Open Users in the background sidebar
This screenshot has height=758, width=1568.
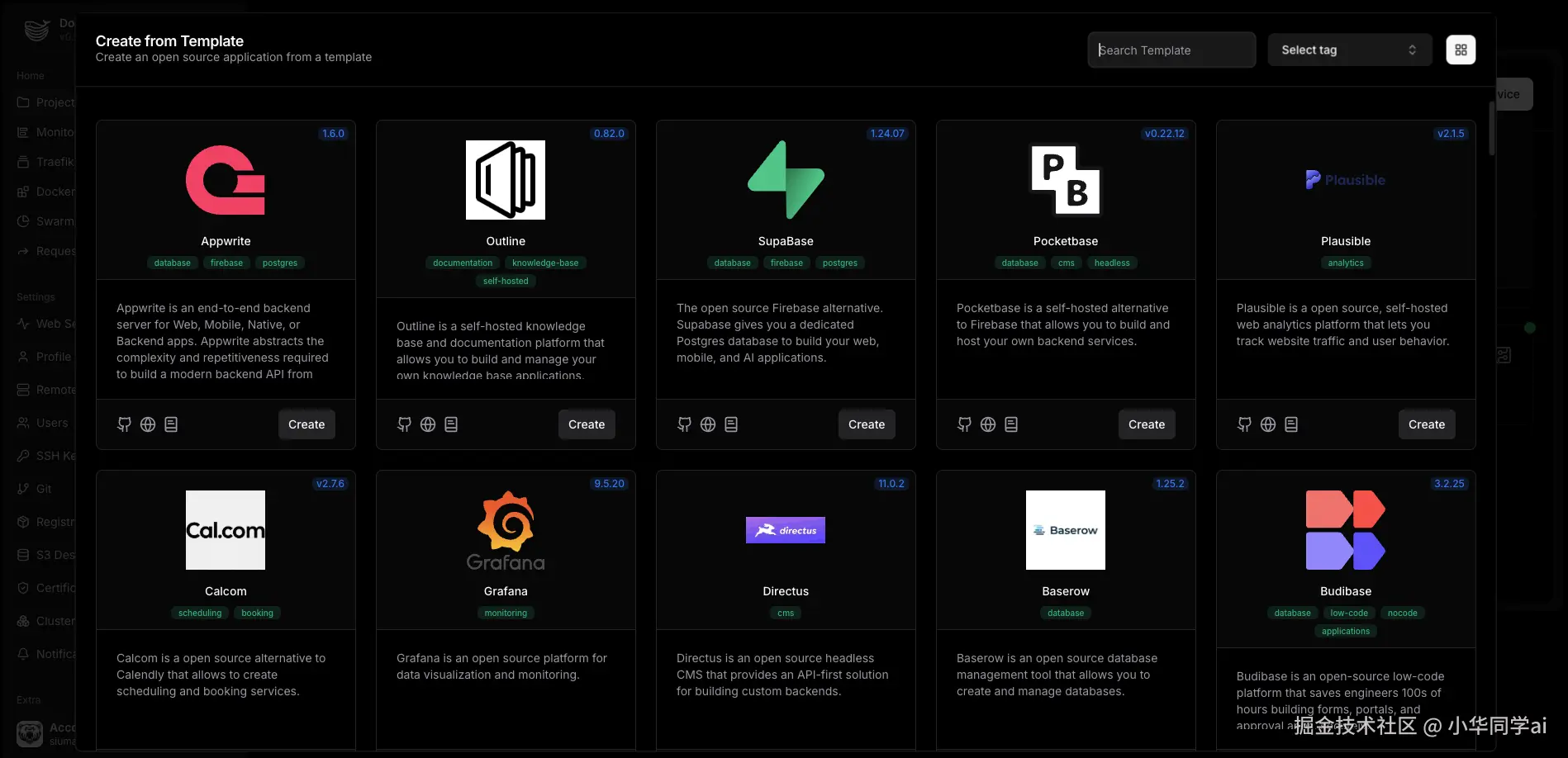43,423
